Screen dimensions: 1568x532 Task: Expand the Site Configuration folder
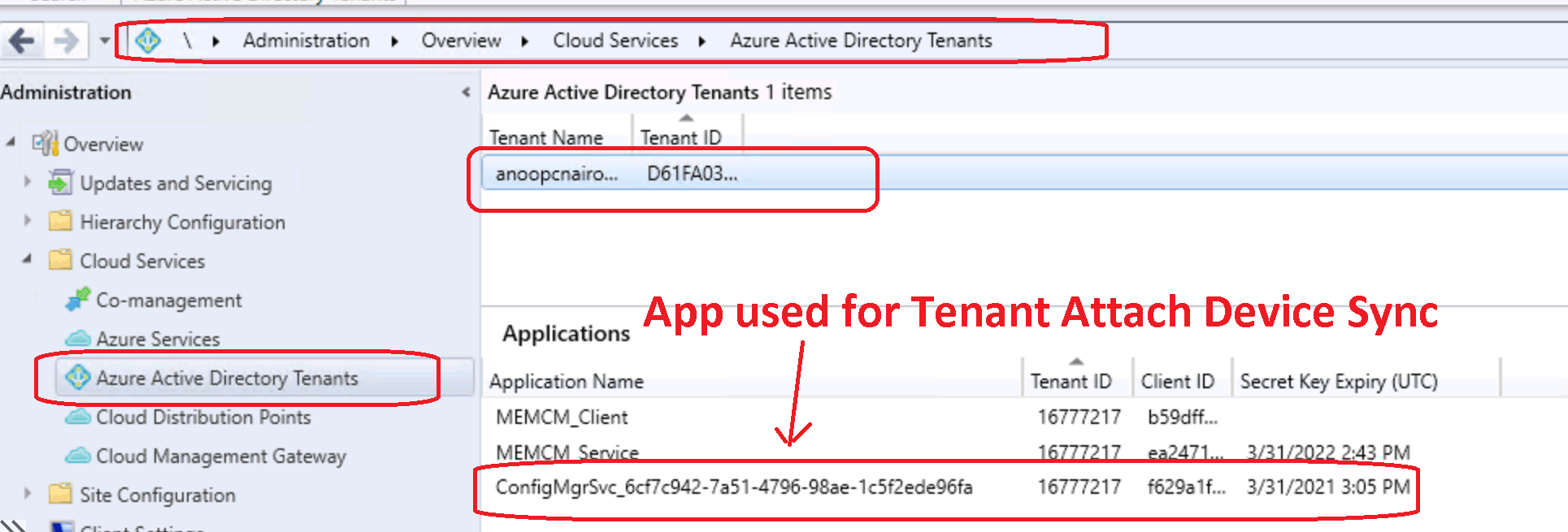pyautogui.click(x=28, y=493)
